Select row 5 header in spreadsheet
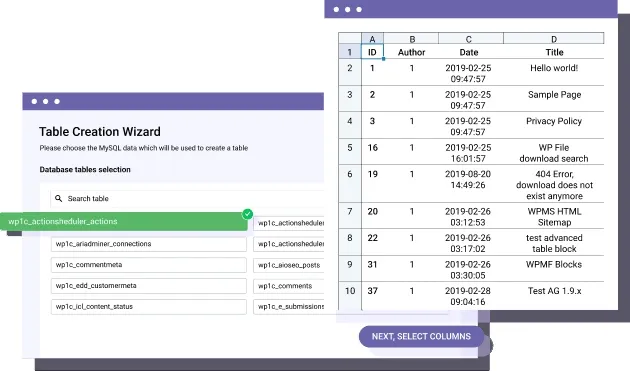 [x=350, y=152]
